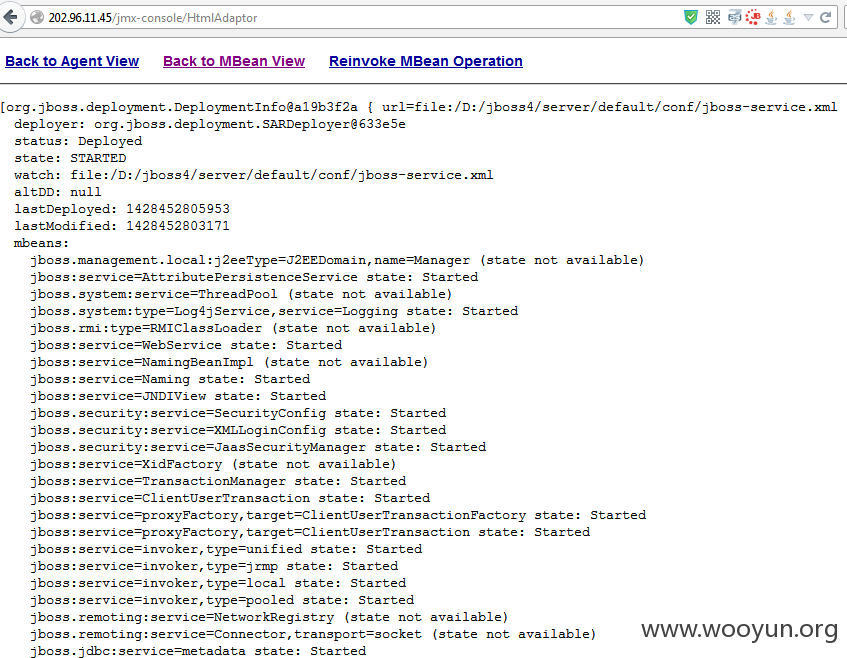
Task: Click the 'altDD: null' line
Action: click(x=57, y=192)
